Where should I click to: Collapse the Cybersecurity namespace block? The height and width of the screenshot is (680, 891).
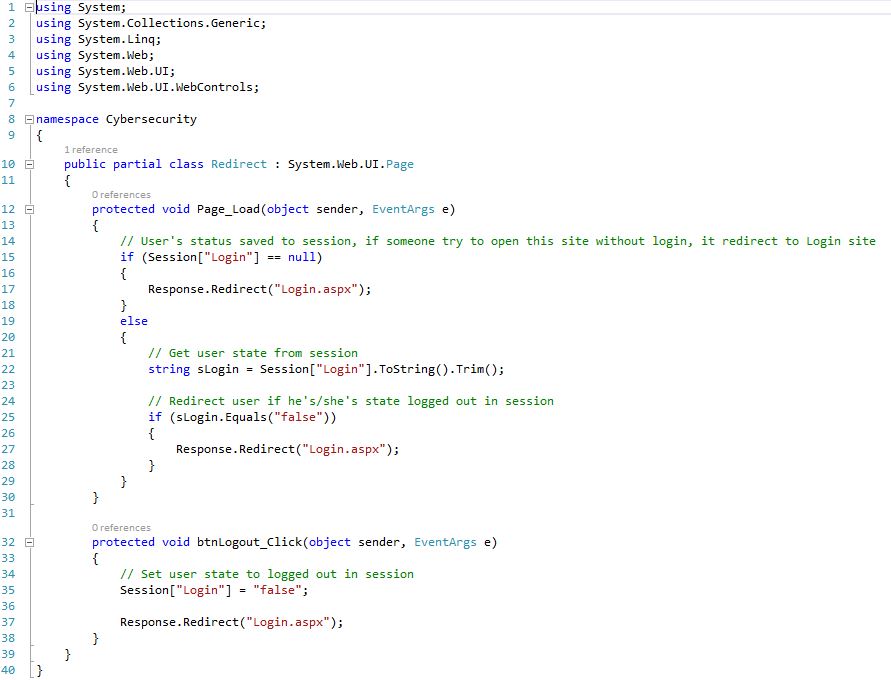[28, 119]
